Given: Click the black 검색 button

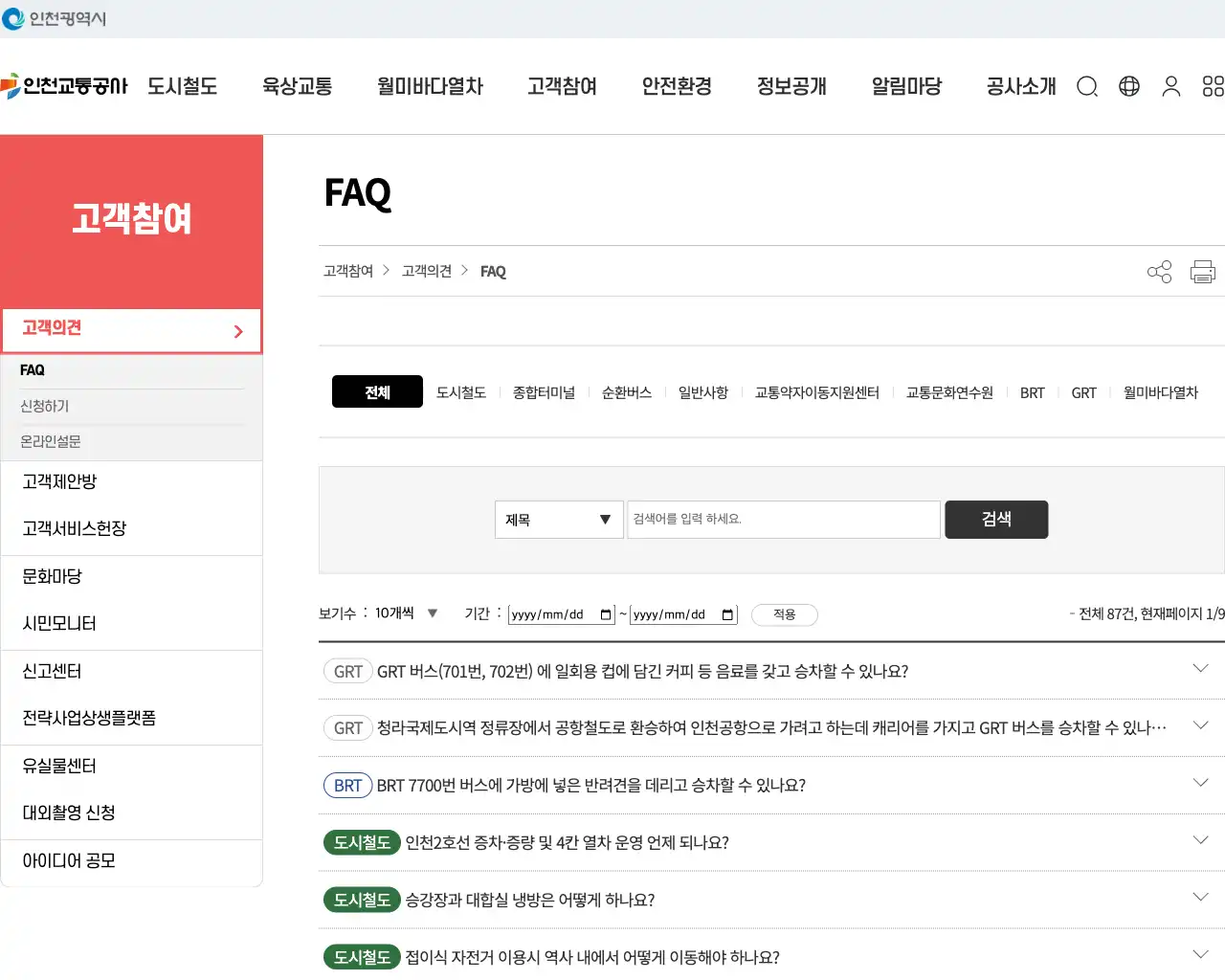Looking at the screenshot, I should tap(996, 520).
